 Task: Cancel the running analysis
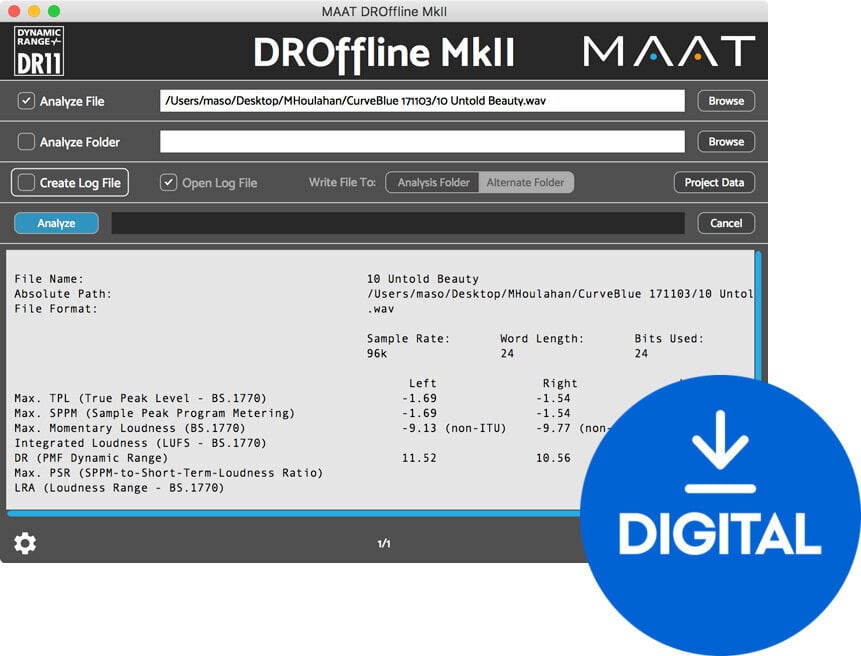(726, 223)
